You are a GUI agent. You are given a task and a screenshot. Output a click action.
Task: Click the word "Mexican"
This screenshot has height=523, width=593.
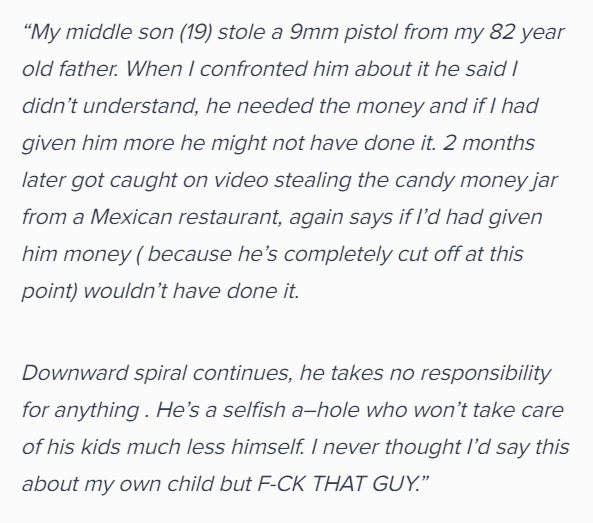coord(131,217)
